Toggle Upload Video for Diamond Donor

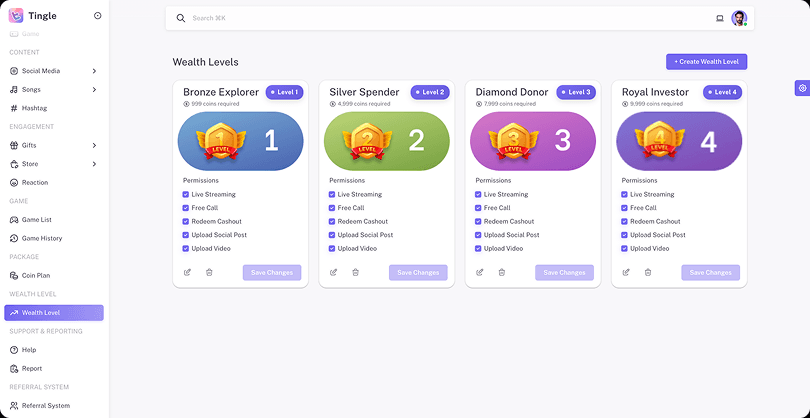point(478,248)
